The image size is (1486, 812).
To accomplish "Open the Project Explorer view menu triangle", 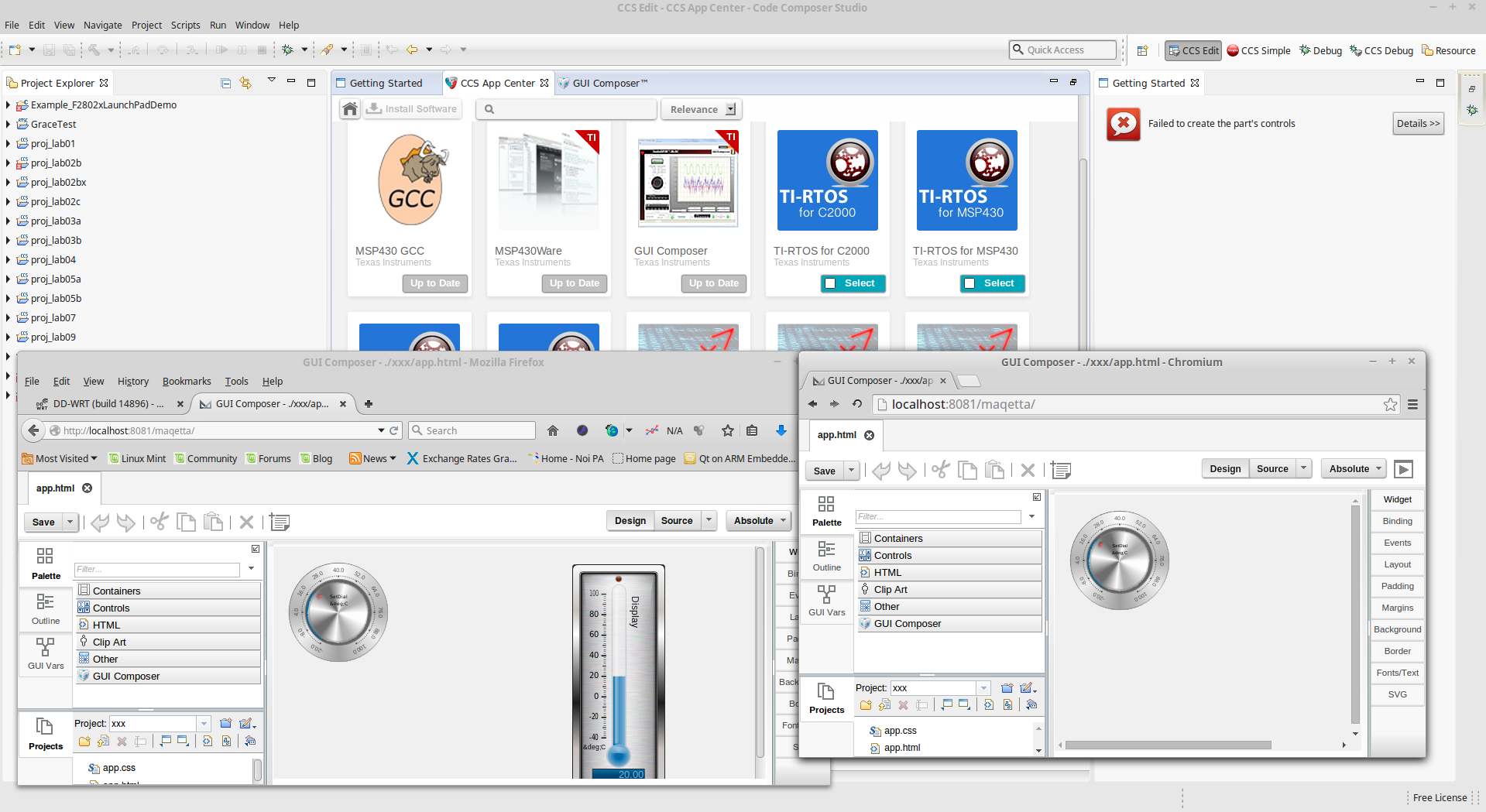I will [272, 80].
